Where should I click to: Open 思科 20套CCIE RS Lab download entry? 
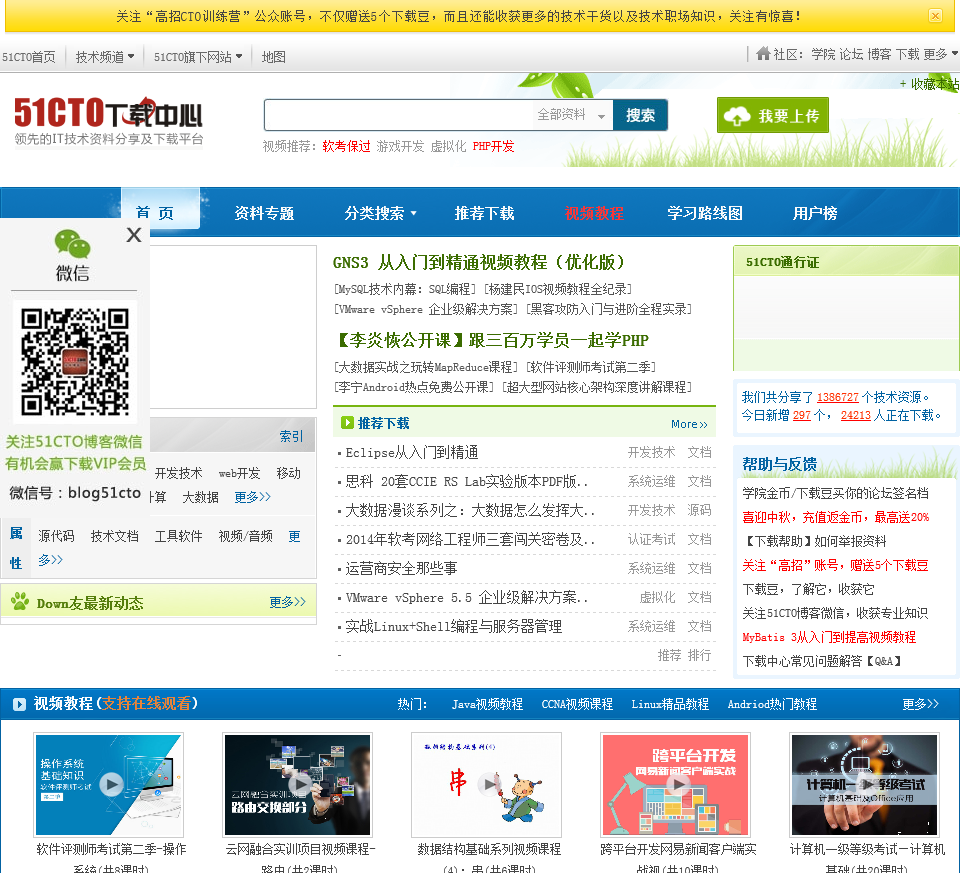click(467, 481)
